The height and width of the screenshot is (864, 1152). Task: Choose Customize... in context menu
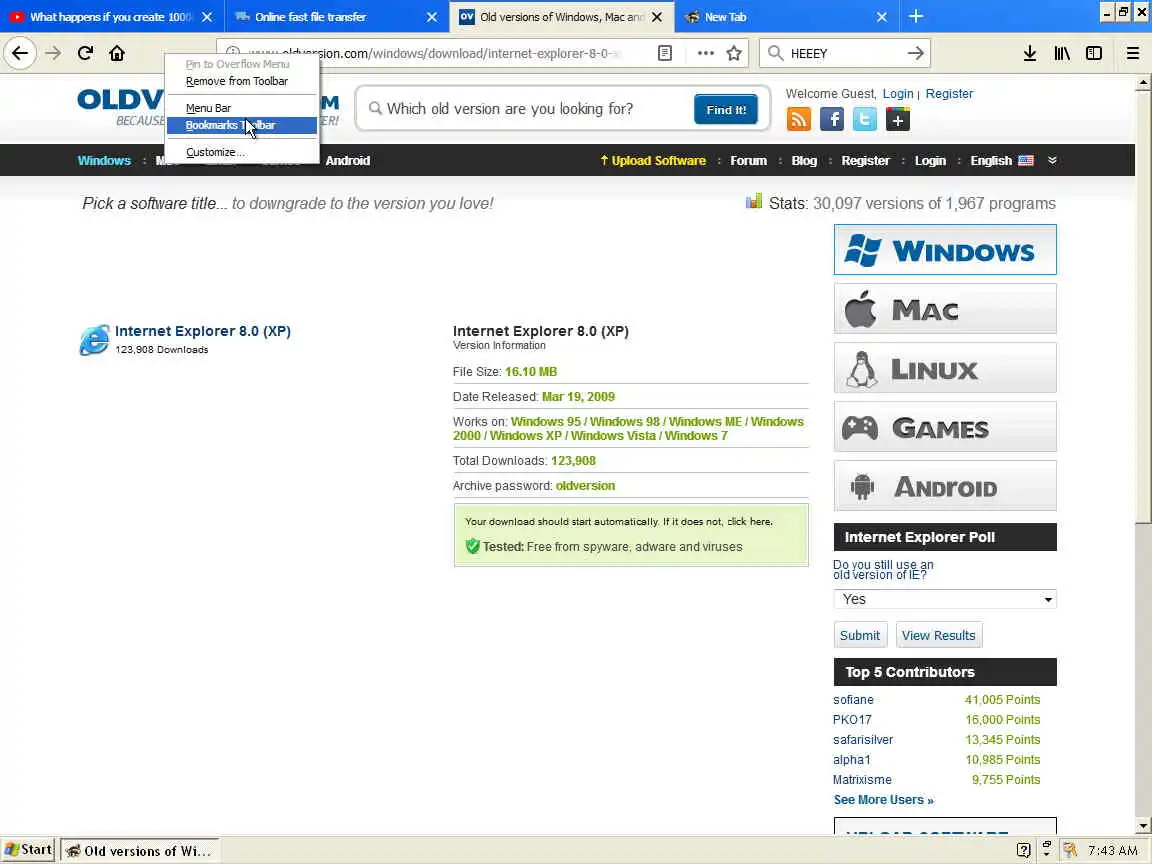pyautogui.click(x=242, y=152)
